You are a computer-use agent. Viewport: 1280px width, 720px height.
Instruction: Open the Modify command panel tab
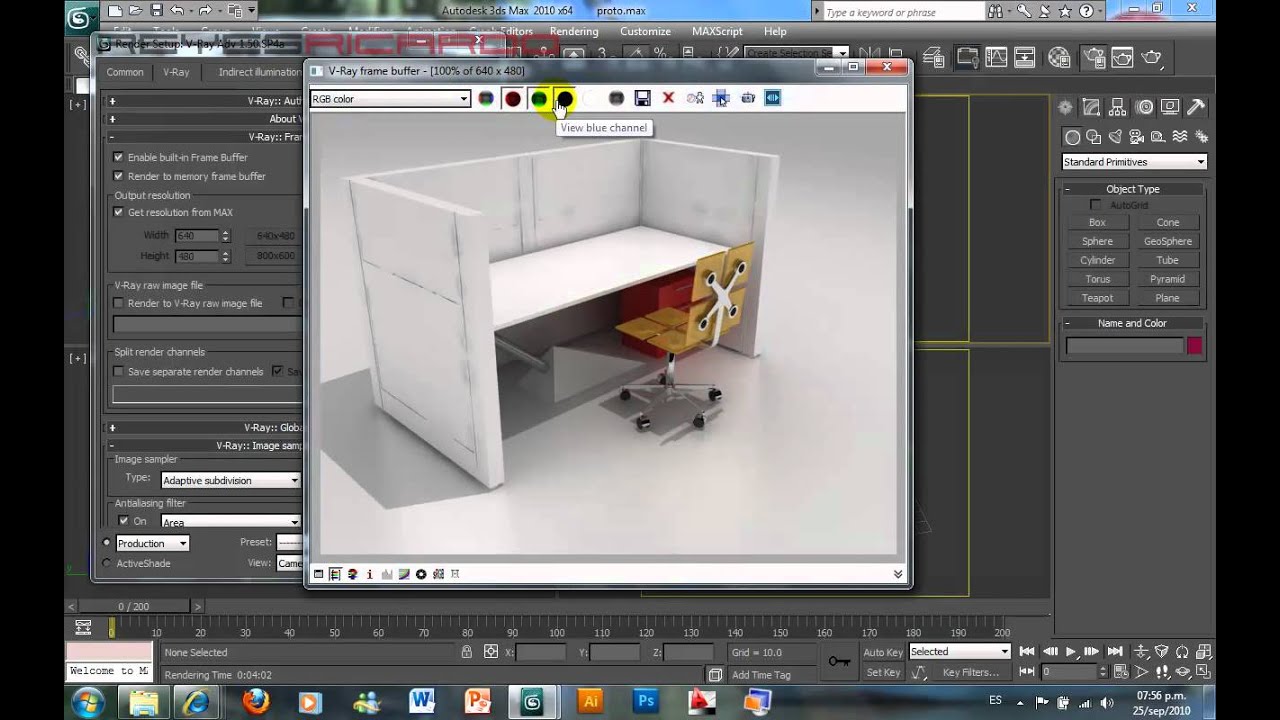[x=1092, y=108]
